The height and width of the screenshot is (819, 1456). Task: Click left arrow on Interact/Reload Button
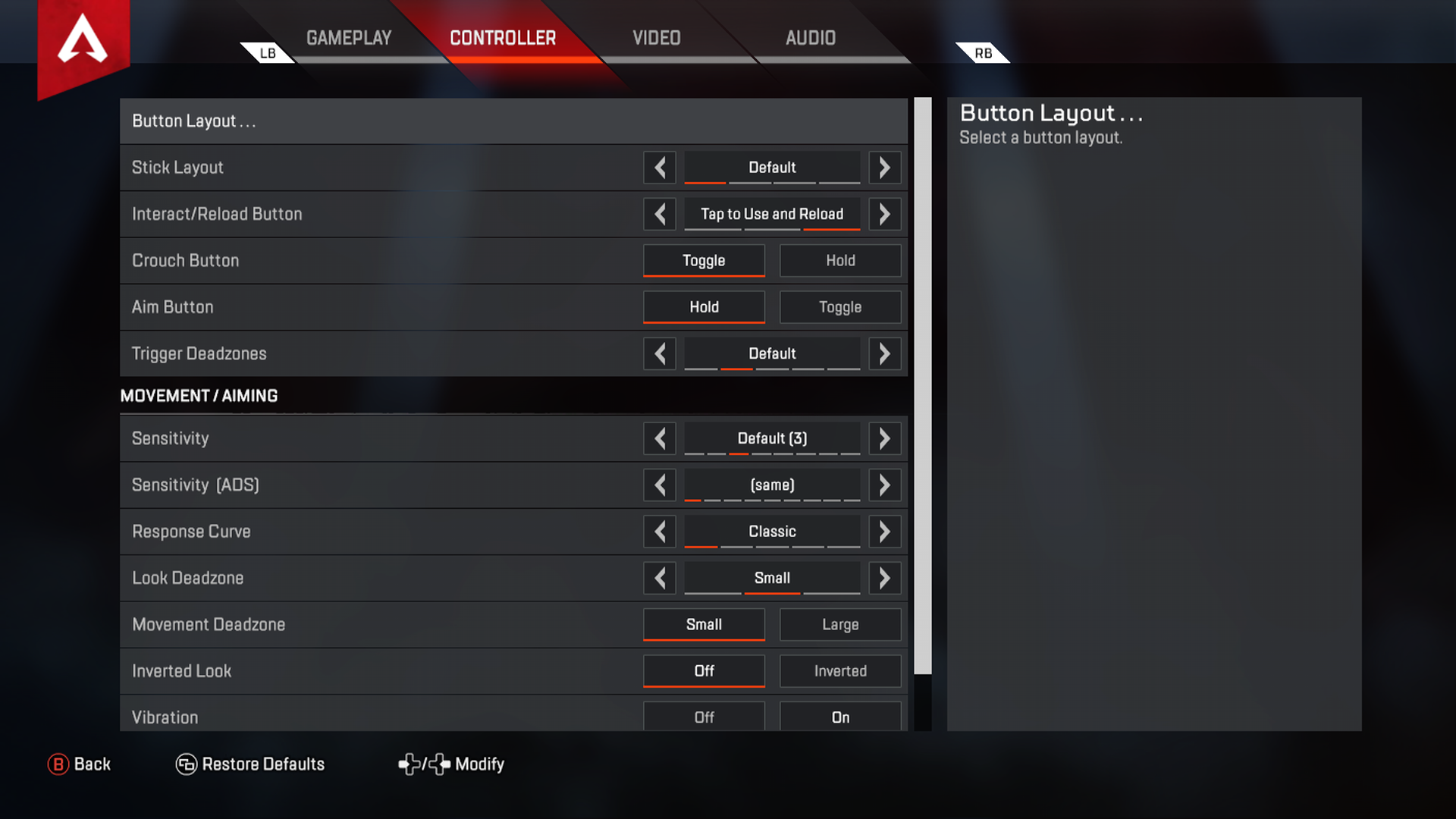tap(660, 213)
